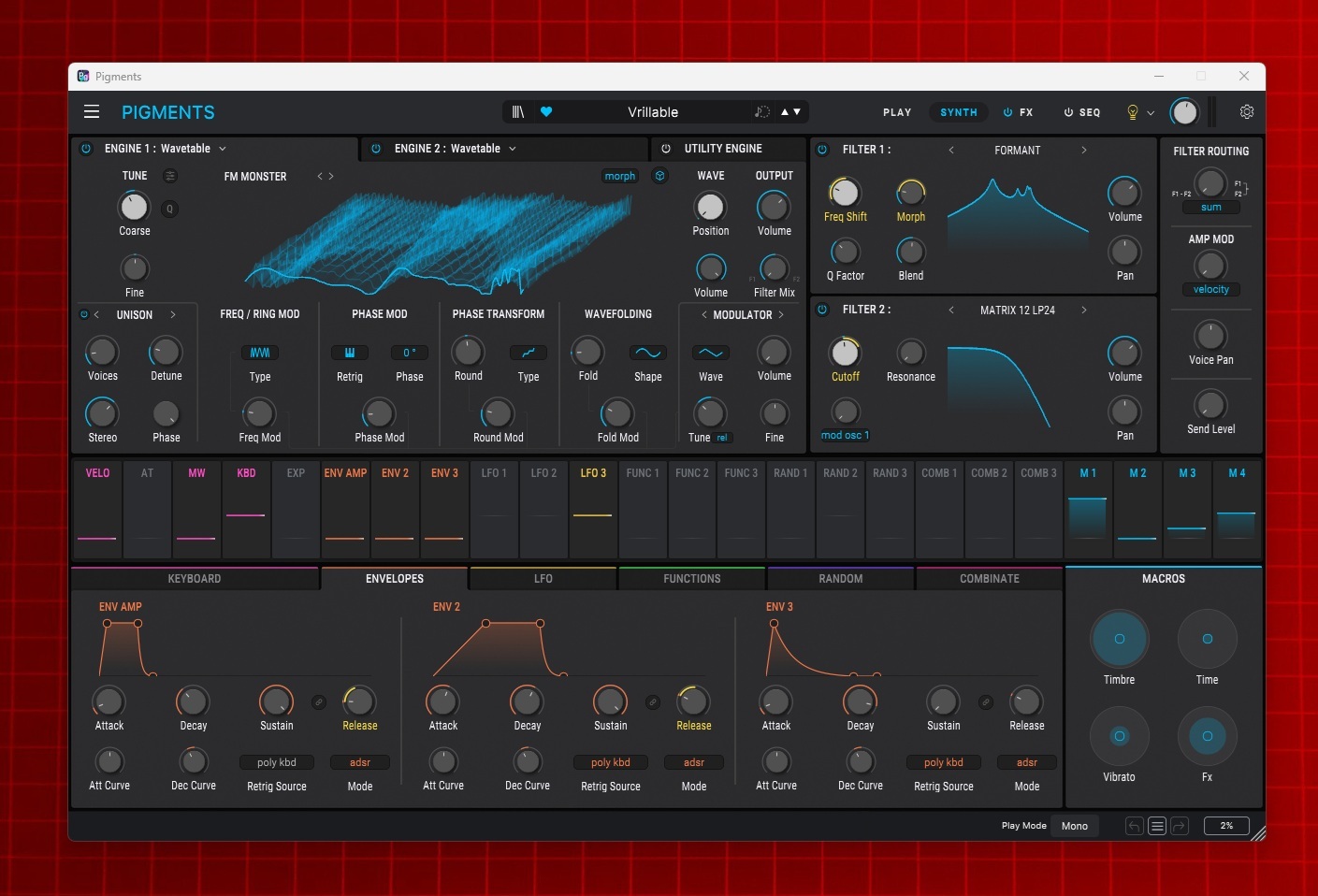
Task: Expand the Engine 2 Wavetable type dropdown
Action: pyautogui.click(x=513, y=149)
